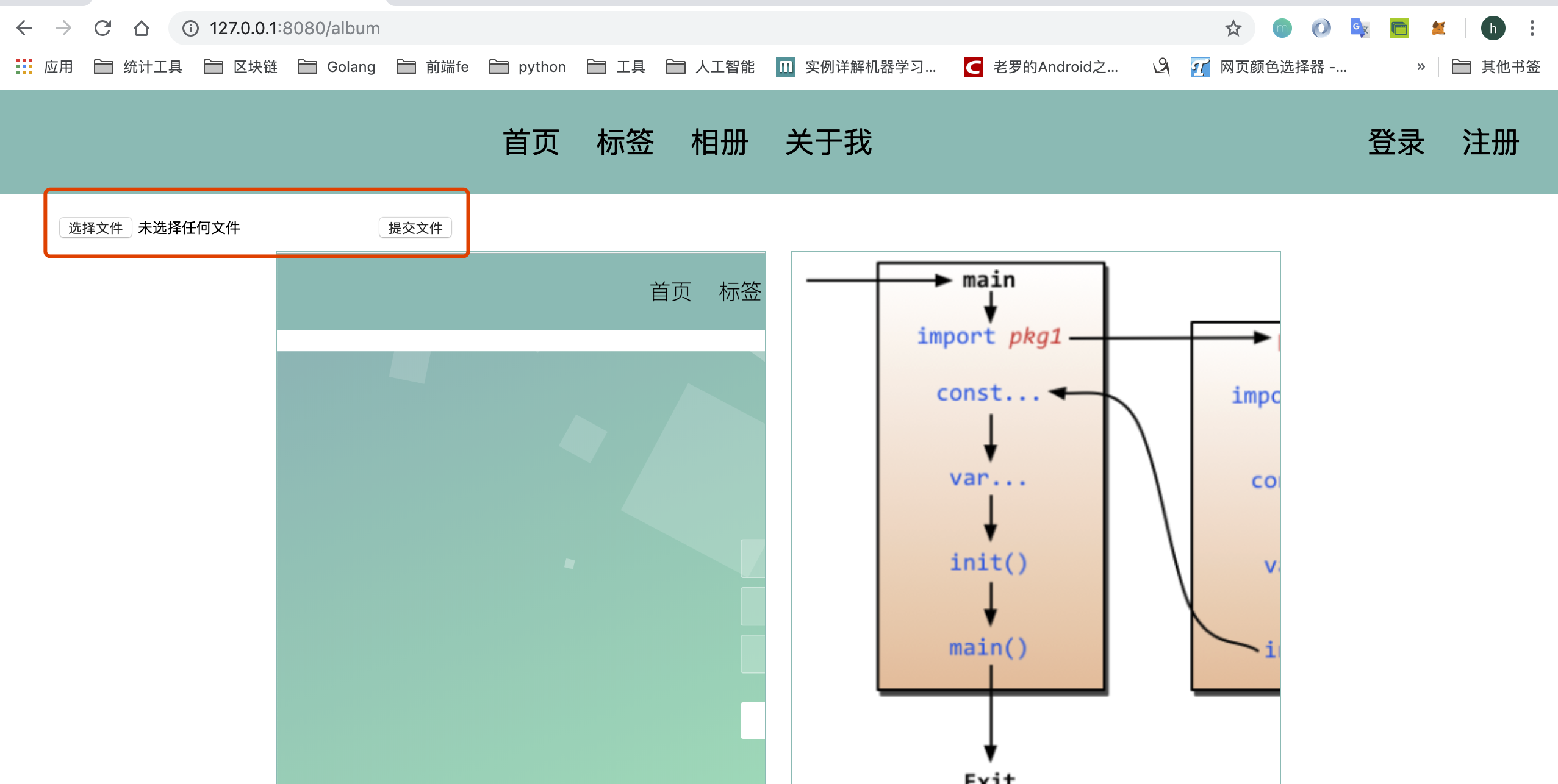Open the Chrome three-dot menu
Image resolution: width=1558 pixels, height=784 pixels.
pos(1533,28)
